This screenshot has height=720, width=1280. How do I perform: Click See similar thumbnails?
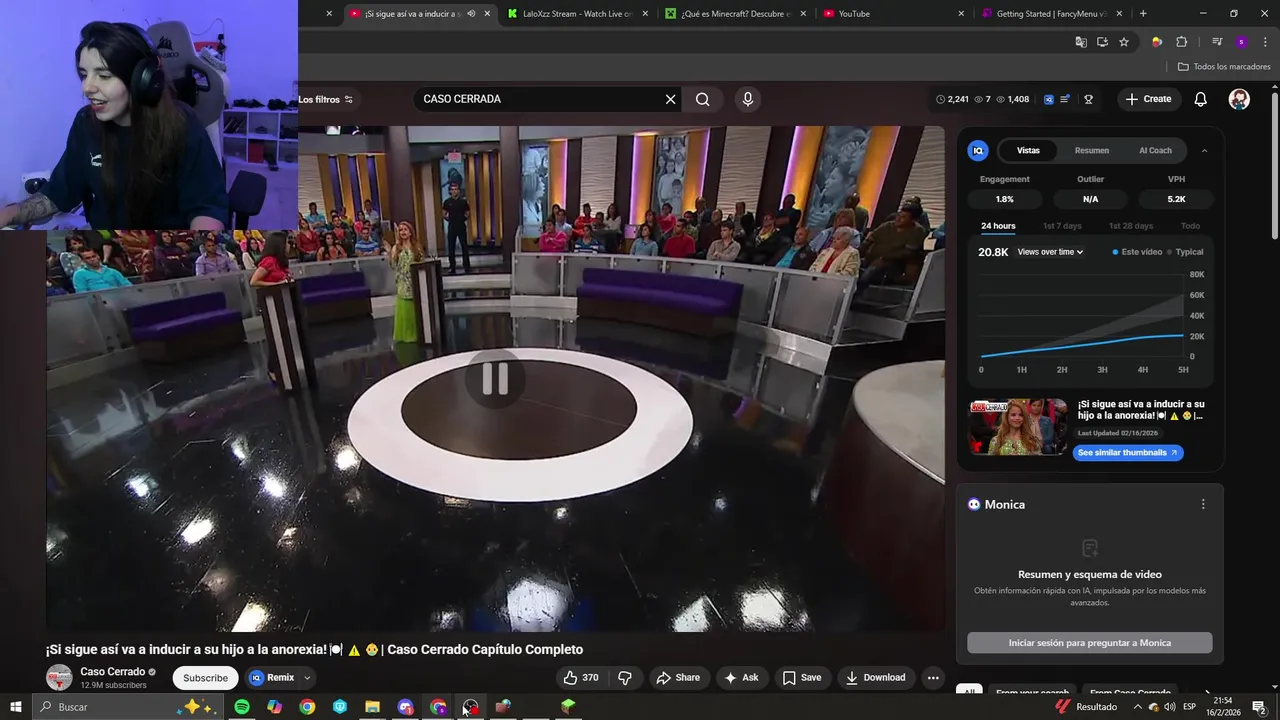tap(1128, 452)
